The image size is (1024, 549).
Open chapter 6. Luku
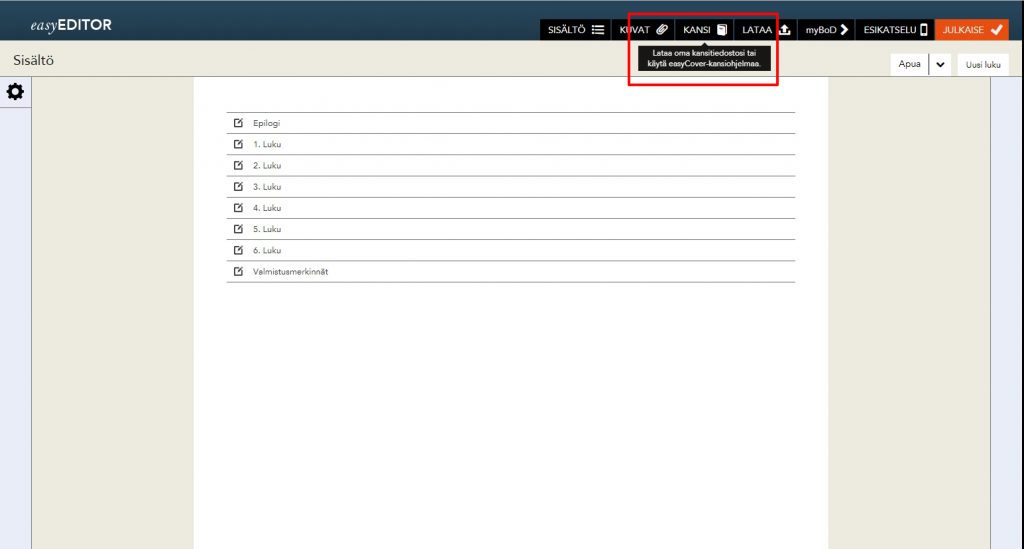tap(267, 251)
